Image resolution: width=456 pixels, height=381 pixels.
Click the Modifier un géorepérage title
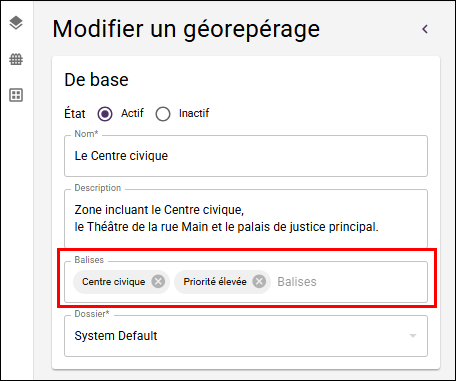(186, 29)
